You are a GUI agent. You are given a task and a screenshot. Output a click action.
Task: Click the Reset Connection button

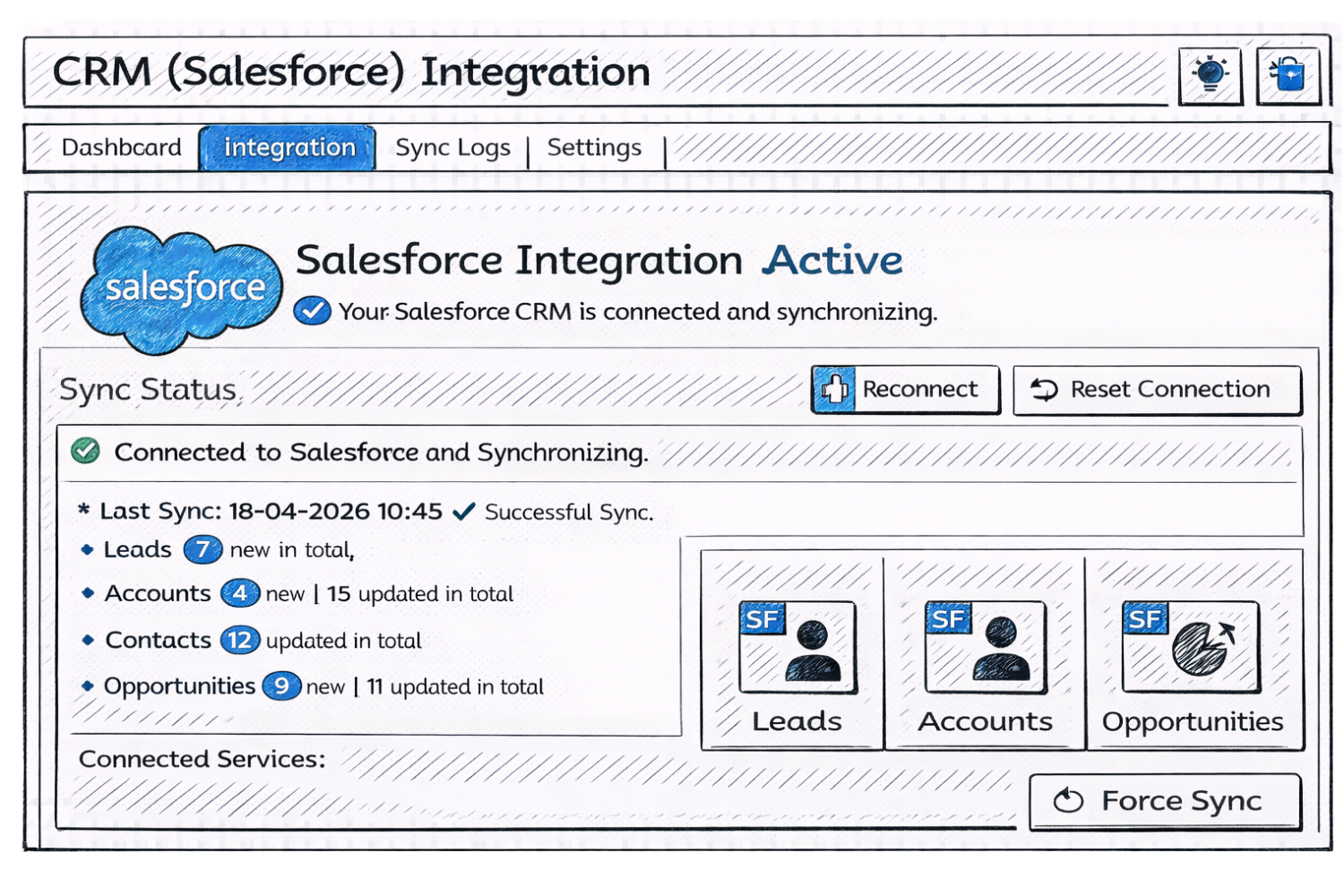point(1157,390)
